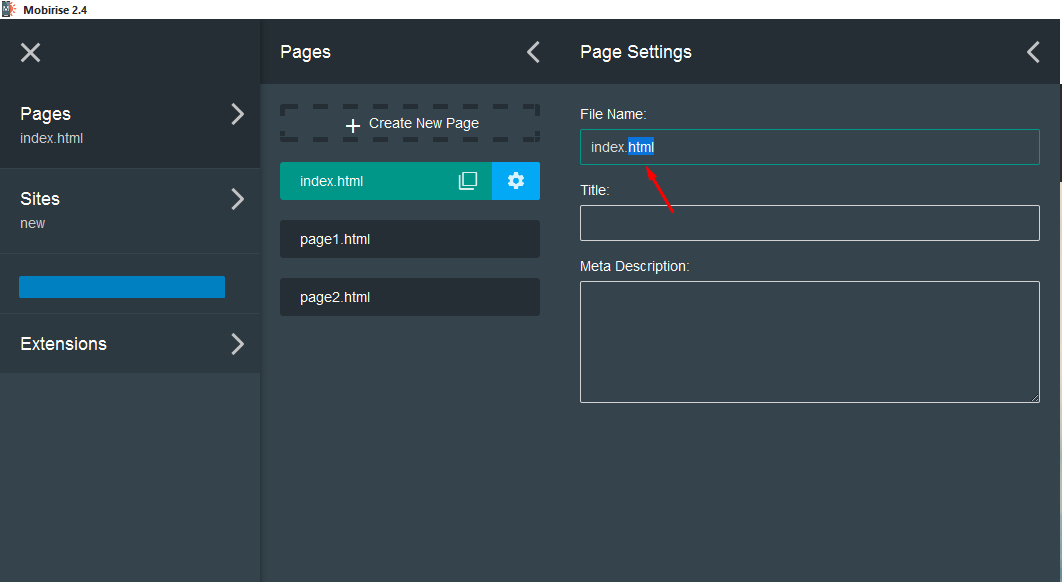1062x582 pixels.
Task: Close the side menu with X icon
Action: pyautogui.click(x=31, y=52)
